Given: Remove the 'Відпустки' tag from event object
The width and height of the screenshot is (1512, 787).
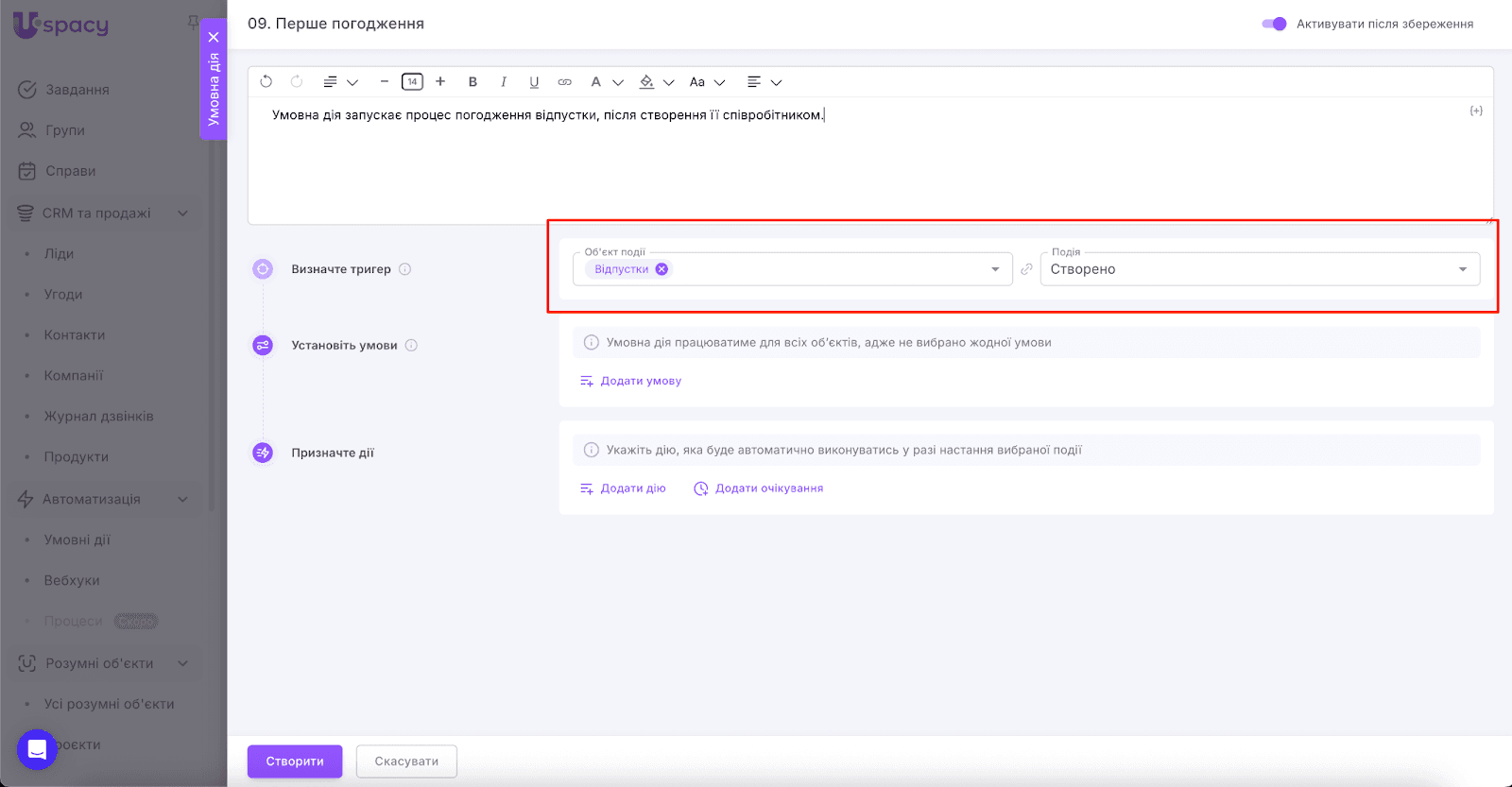Looking at the screenshot, I should pos(661,269).
